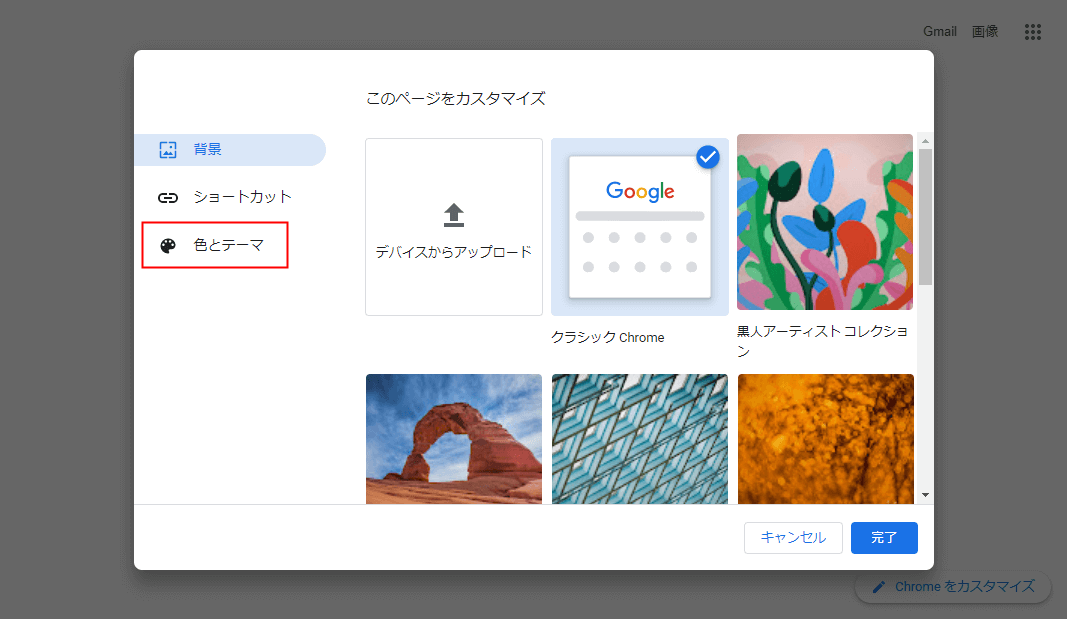
Task: Click the scrollbar down arrow
Action: pyautogui.click(x=925, y=495)
